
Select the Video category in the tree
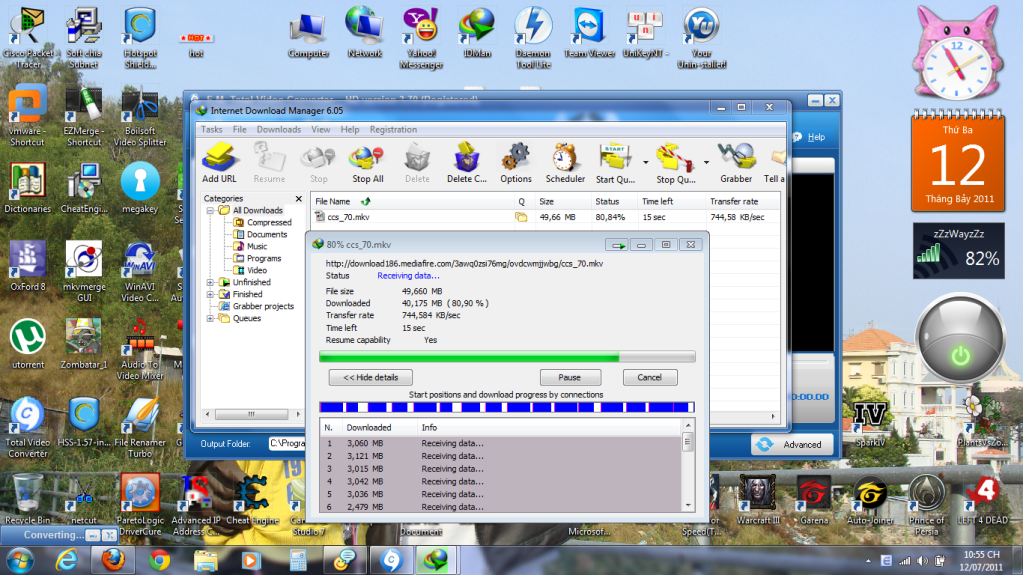pyautogui.click(x=256, y=271)
